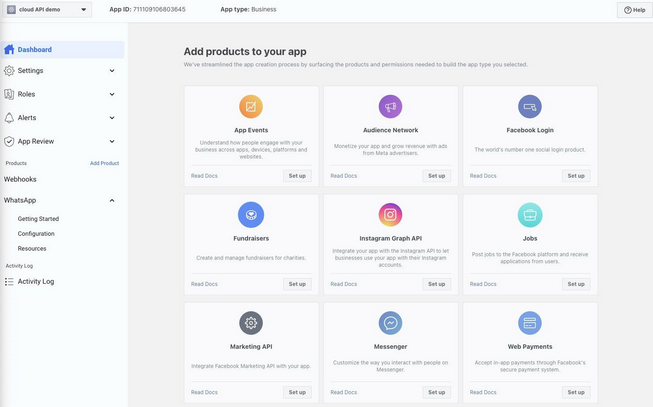Expand the Alerts menu chevron

112,118
